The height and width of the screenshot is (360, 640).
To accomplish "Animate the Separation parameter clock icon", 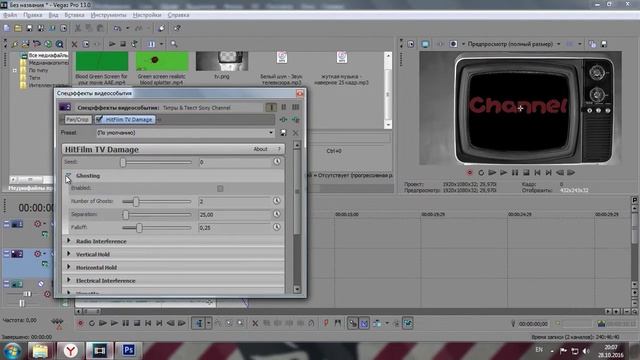I will click(277, 214).
